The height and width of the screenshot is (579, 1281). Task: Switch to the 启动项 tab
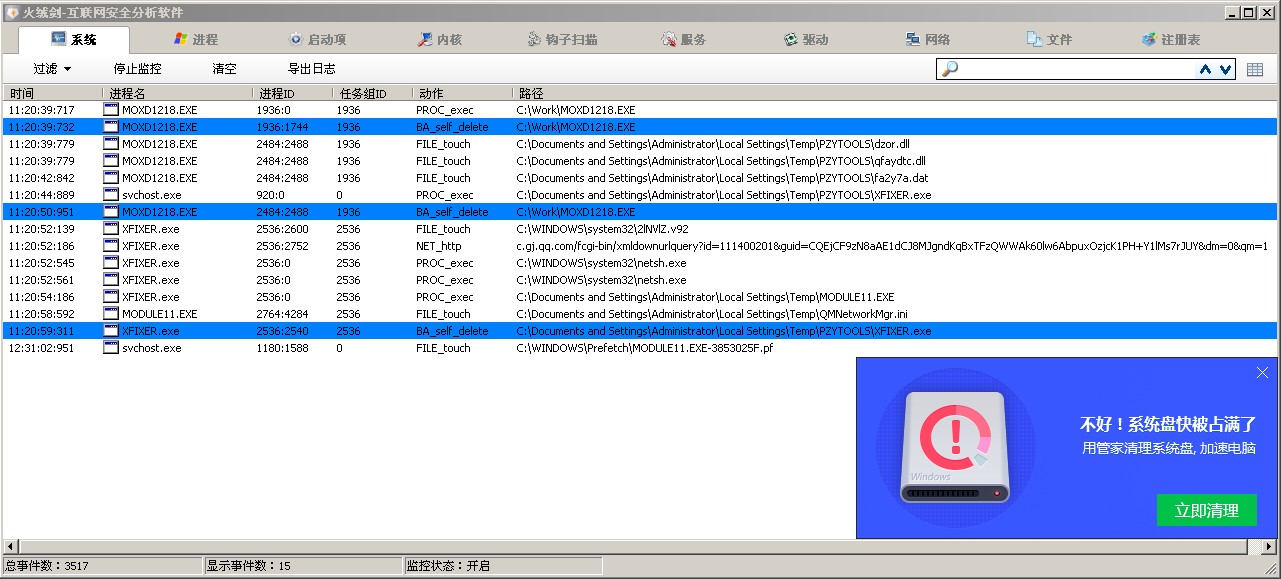point(317,40)
